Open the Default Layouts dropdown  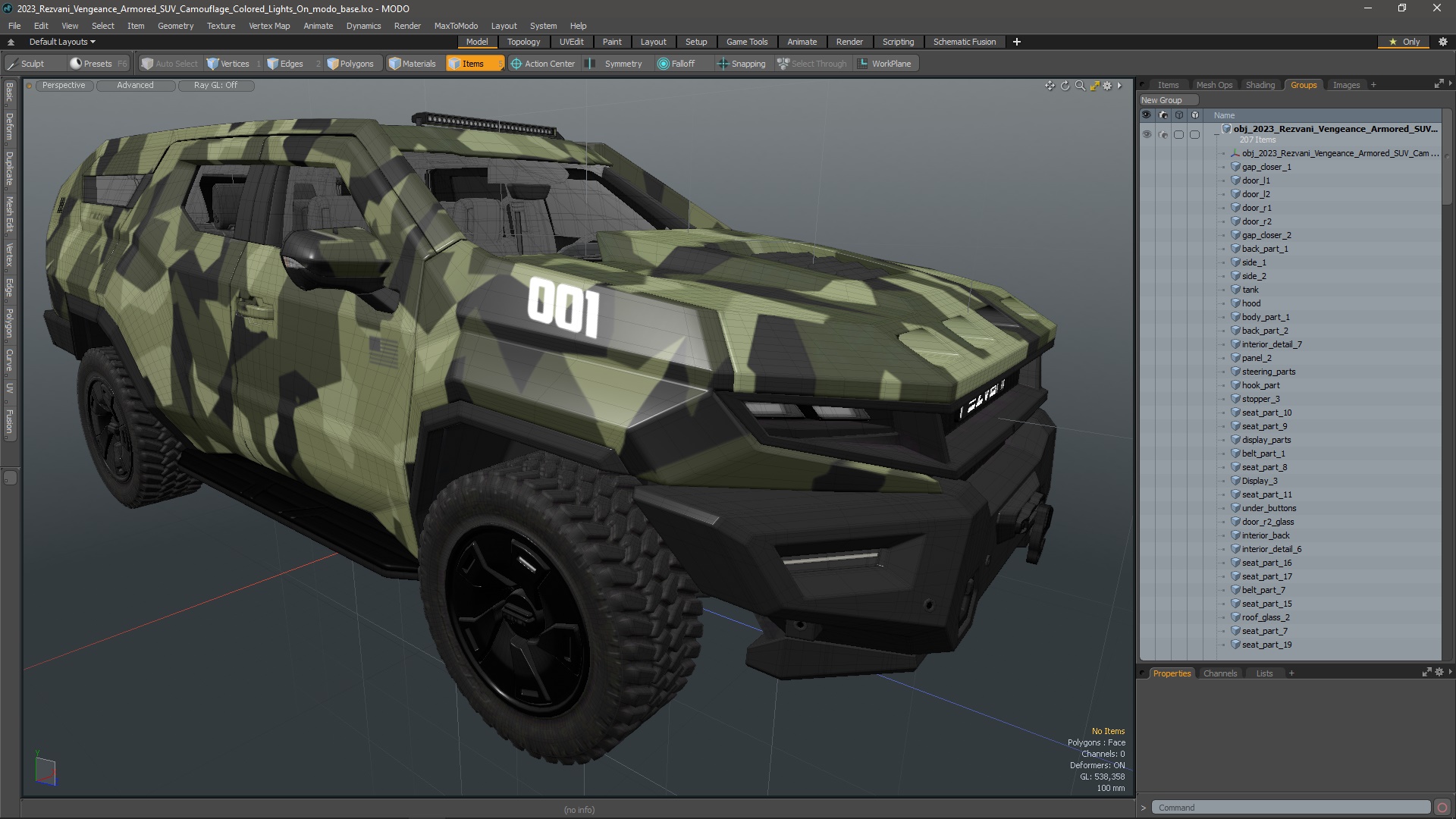pos(62,42)
